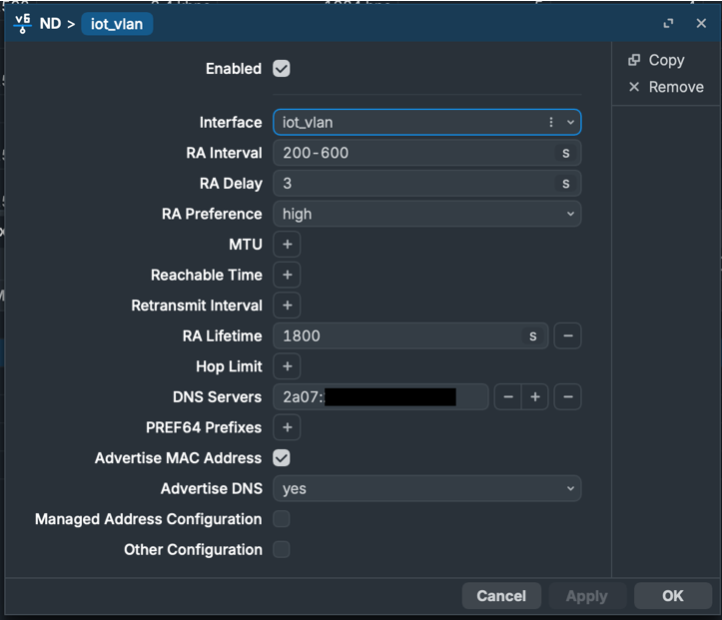The height and width of the screenshot is (620, 722).
Task: Click the Remove action
Action: click(x=666, y=87)
